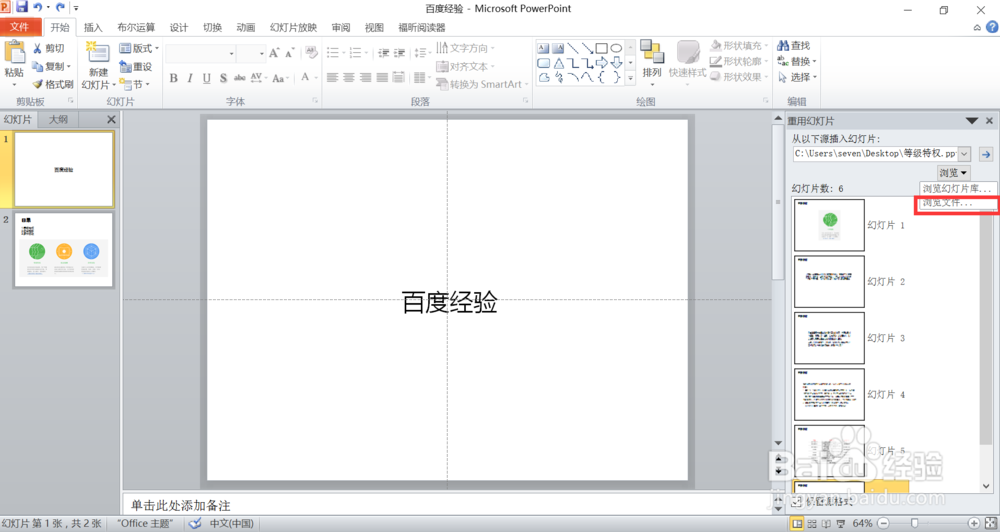Justify text in paragraph group
Viewport: 1000px width, 532px height.
point(382,78)
